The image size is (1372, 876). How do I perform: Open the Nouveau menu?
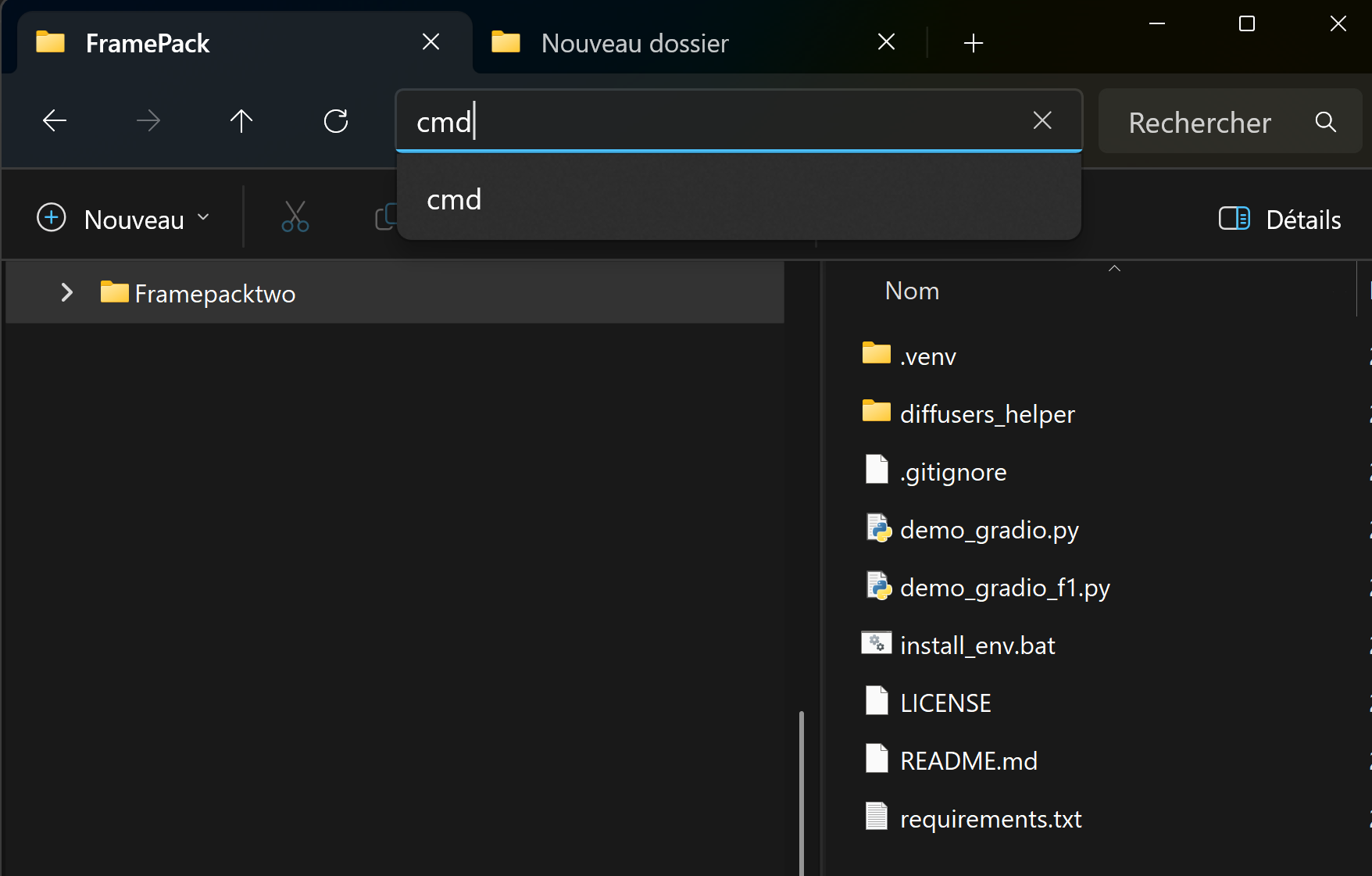point(124,218)
